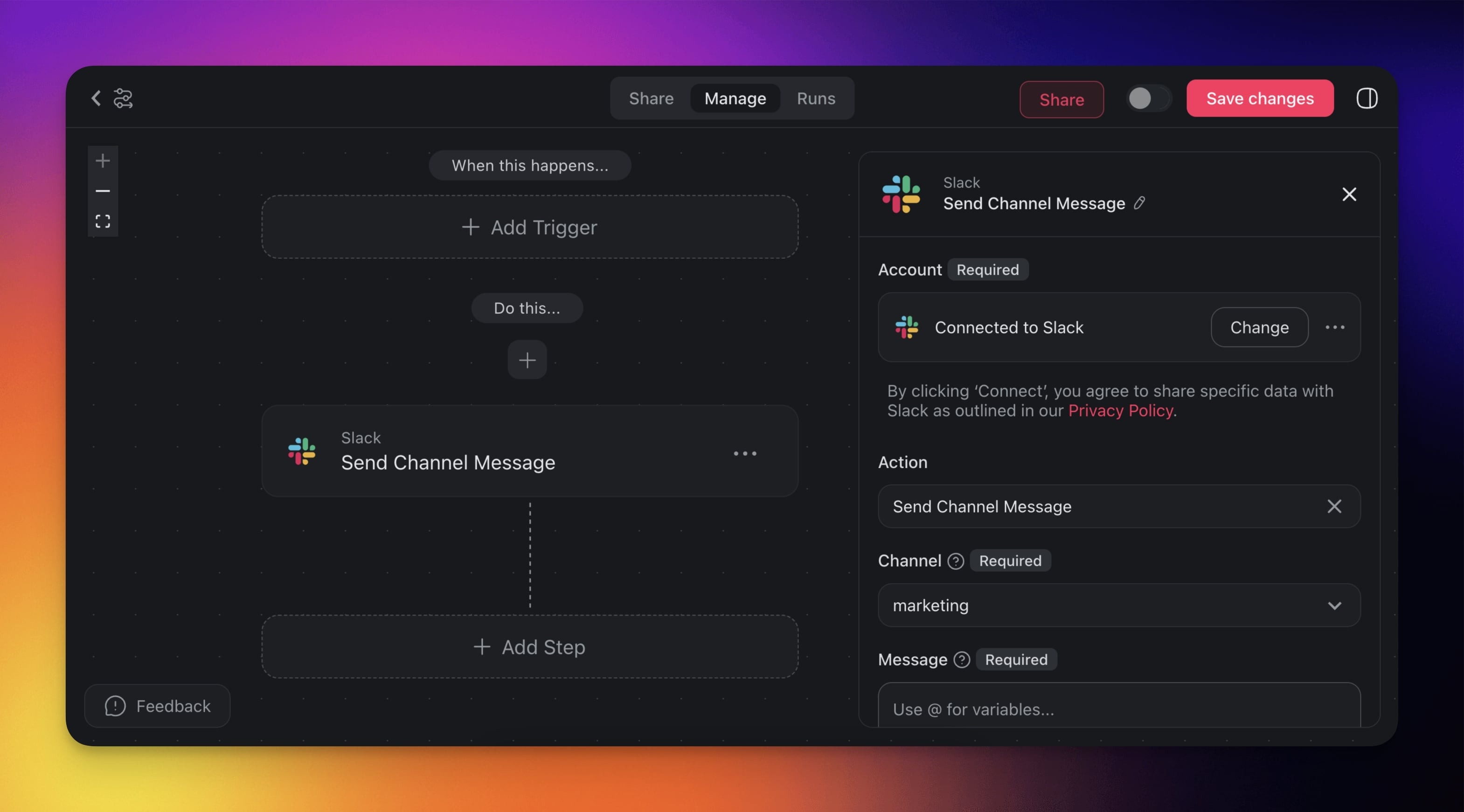Image resolution: width=1464 pixels, height=812 pixels.
Task: Open Slack step three-dot menu on canvas
Action: pos(744,453)
